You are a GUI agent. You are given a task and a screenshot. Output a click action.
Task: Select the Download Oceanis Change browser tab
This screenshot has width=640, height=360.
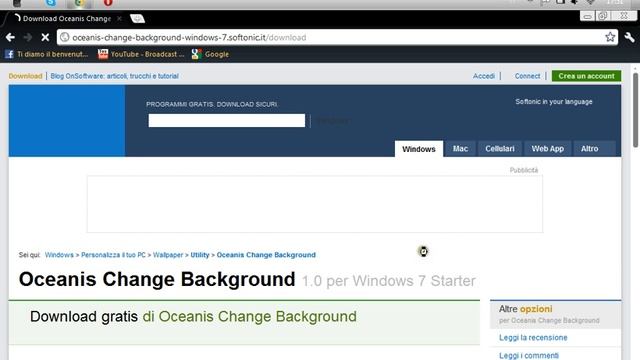pyautogui.click(x=65, y=18)
